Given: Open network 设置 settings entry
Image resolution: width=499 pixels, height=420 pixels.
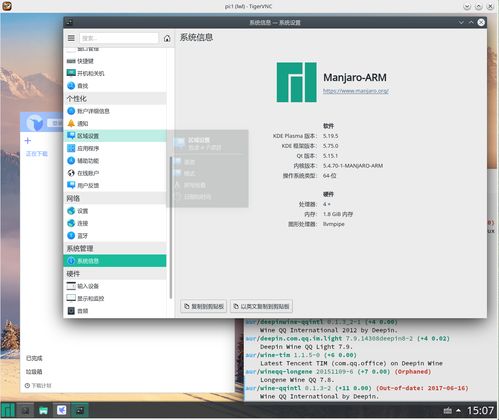Looking at the screenshot, I should 115,211.
